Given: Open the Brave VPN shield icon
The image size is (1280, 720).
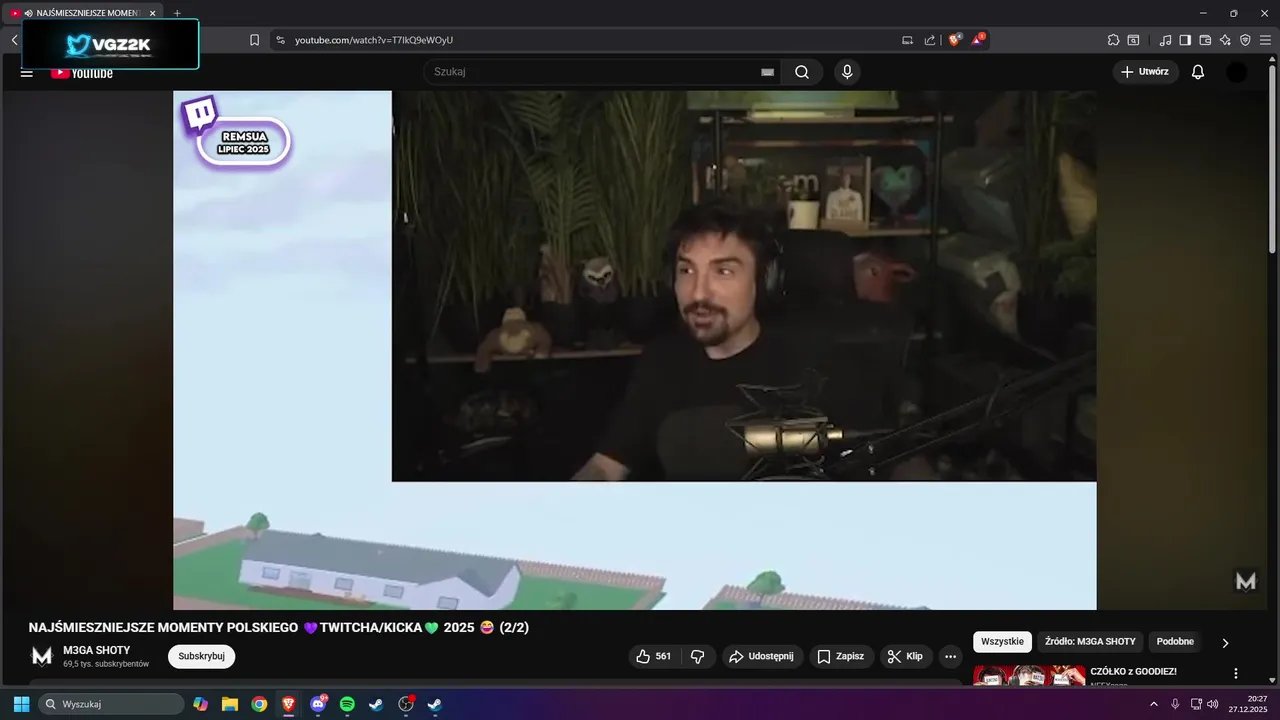Looking at the screenshot, I should coord(1245,40).
